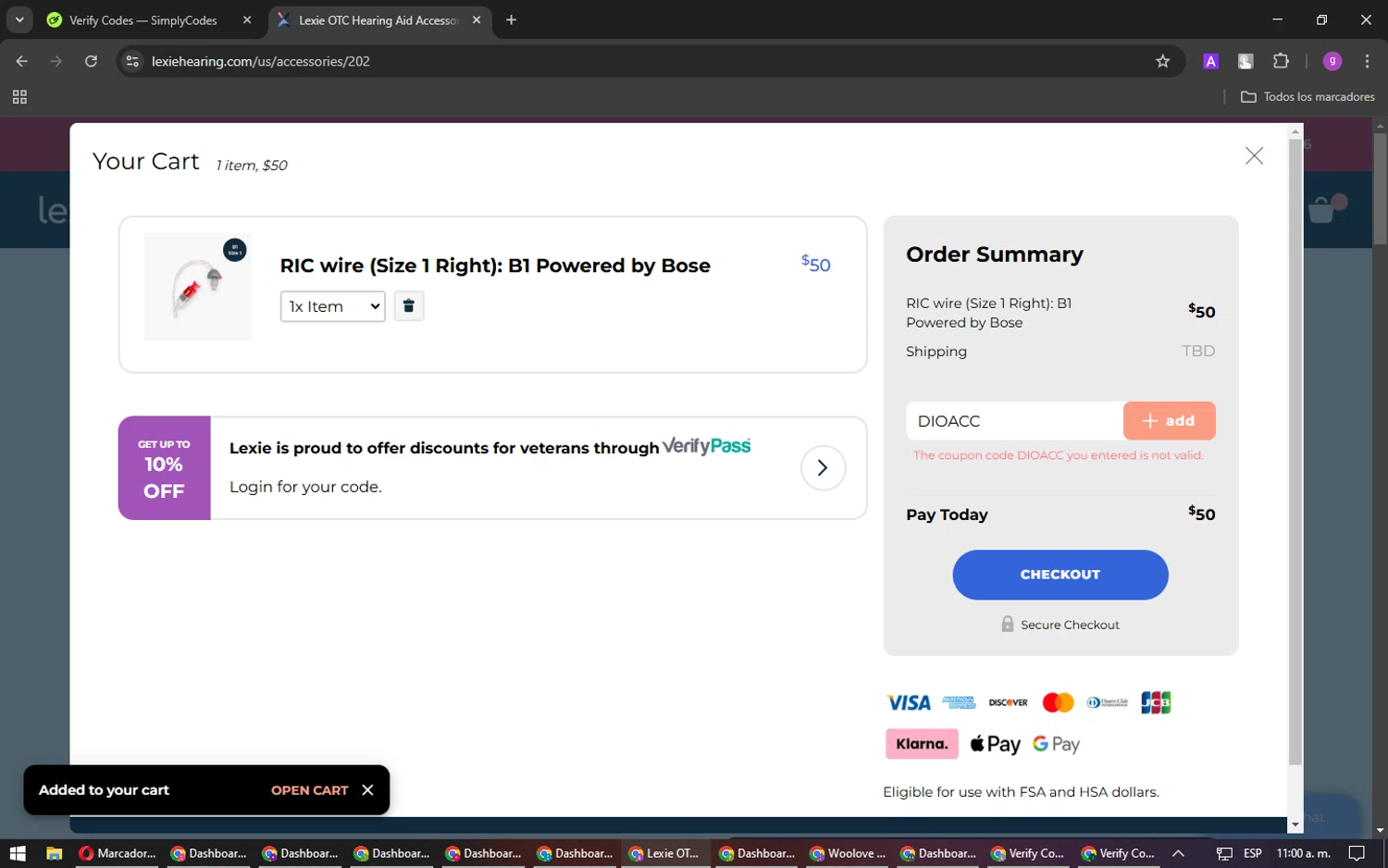Click the purple A extension icon

[1210, 61]
